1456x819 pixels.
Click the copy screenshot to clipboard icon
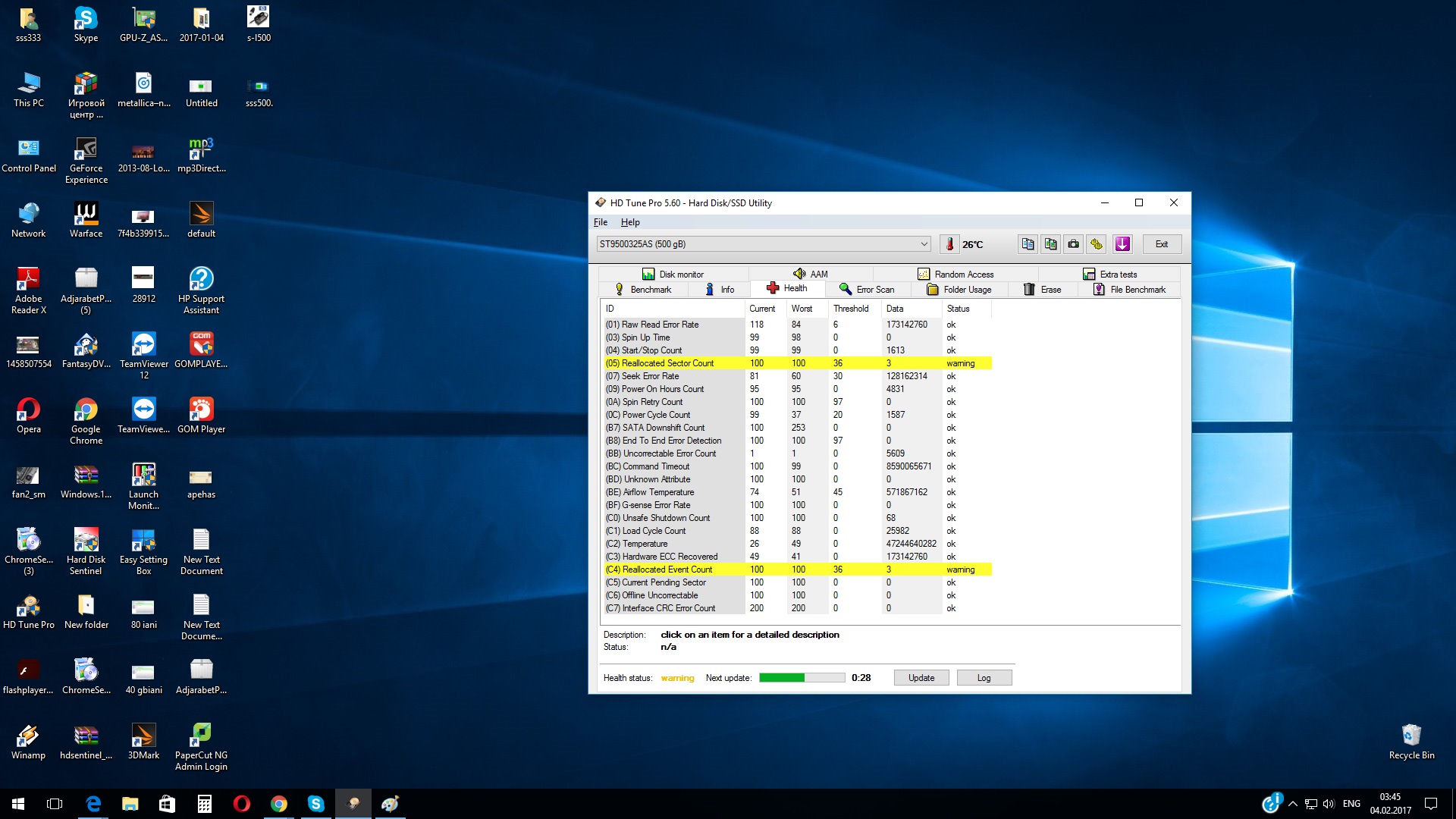coord(1050,244)
